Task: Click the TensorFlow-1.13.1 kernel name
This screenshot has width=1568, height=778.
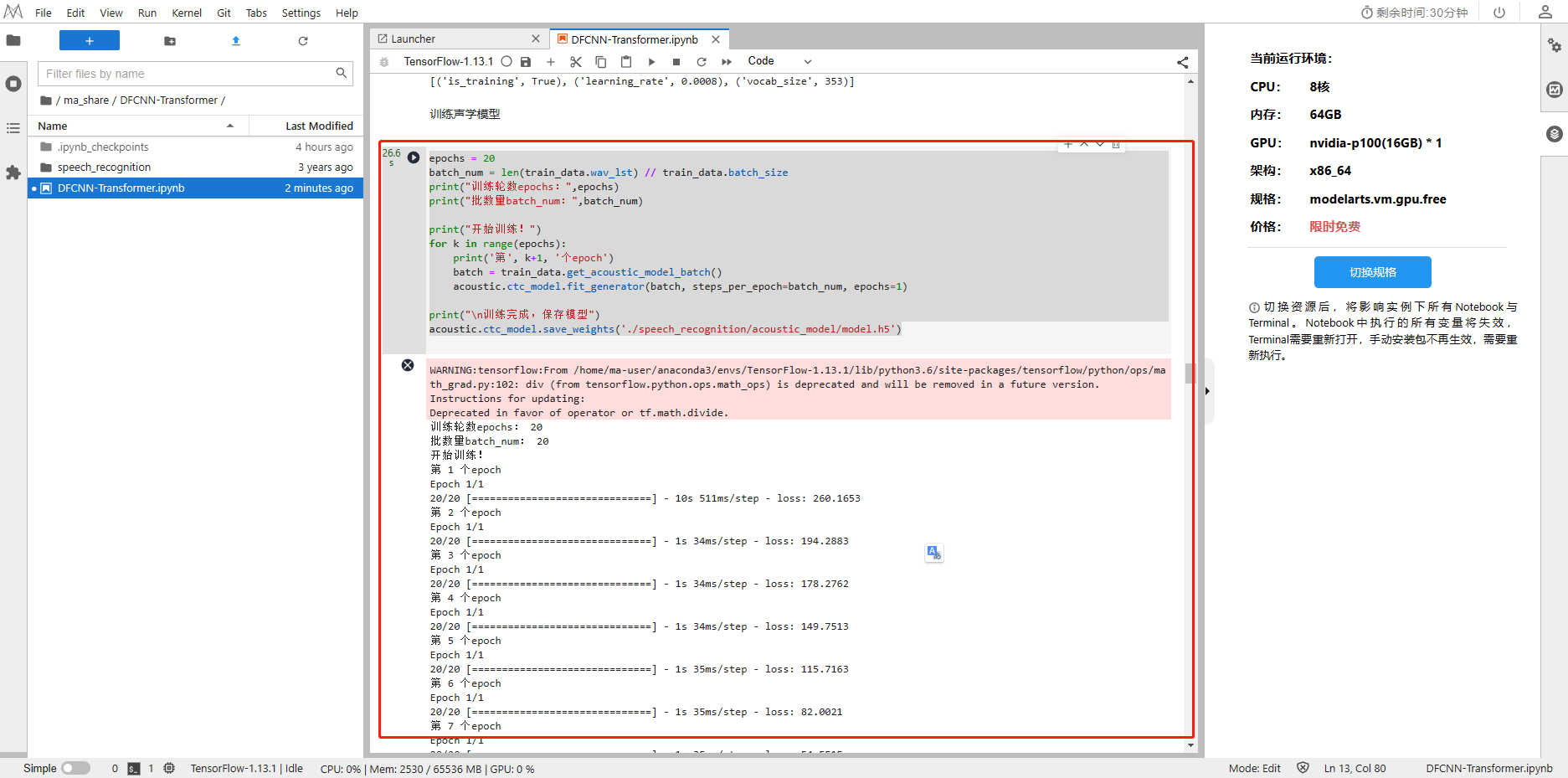Action: 449,61
